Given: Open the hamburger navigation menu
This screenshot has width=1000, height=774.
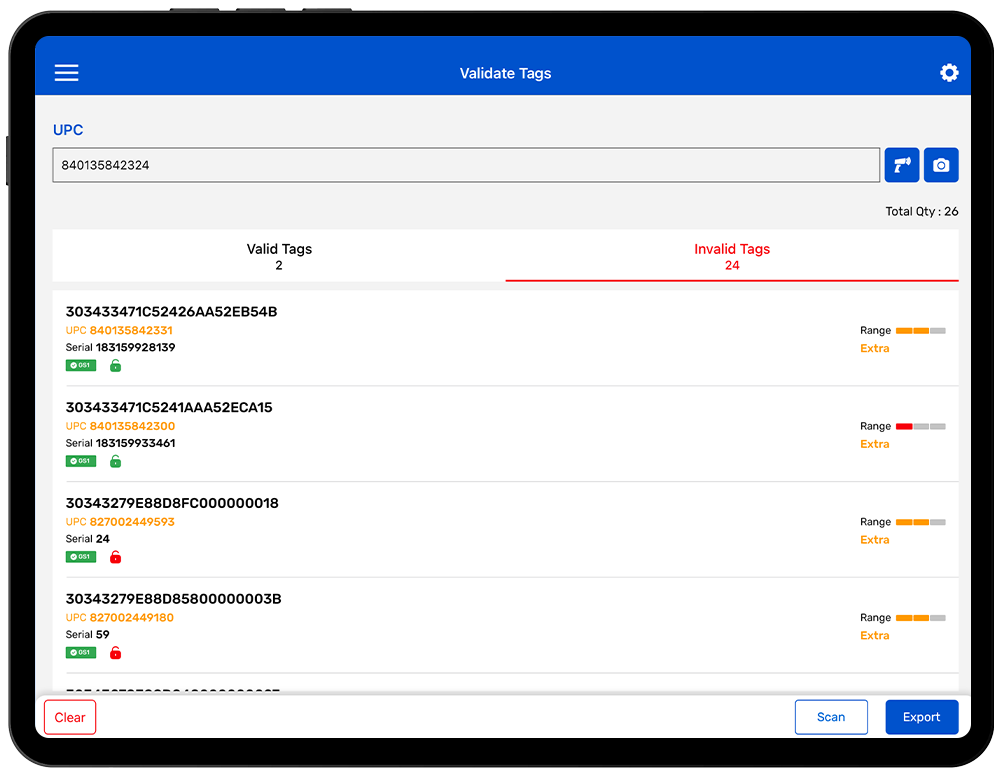Looking at the screenshot, I should tap(66, 73).
